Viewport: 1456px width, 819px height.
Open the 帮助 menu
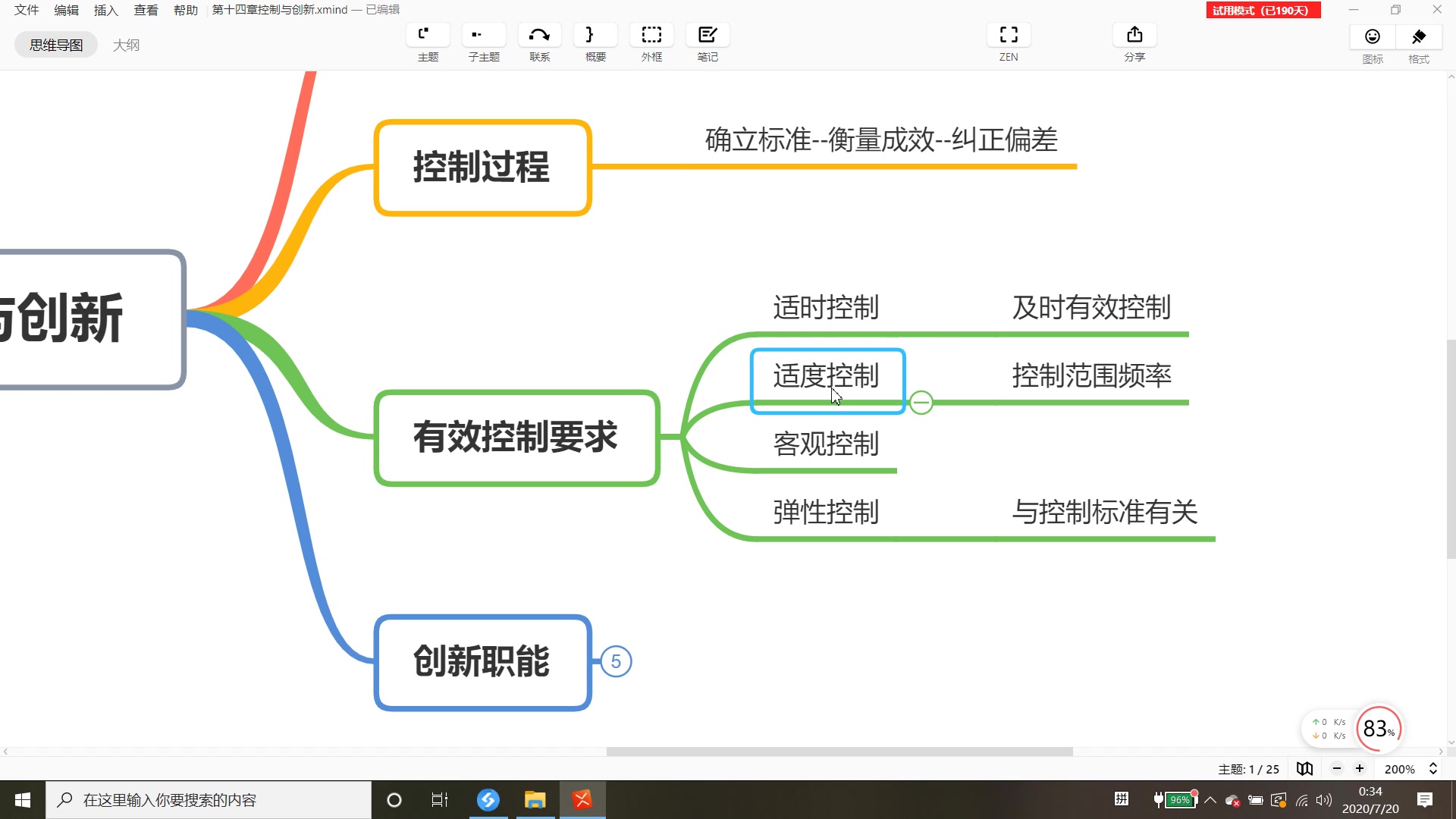(186, 10)
